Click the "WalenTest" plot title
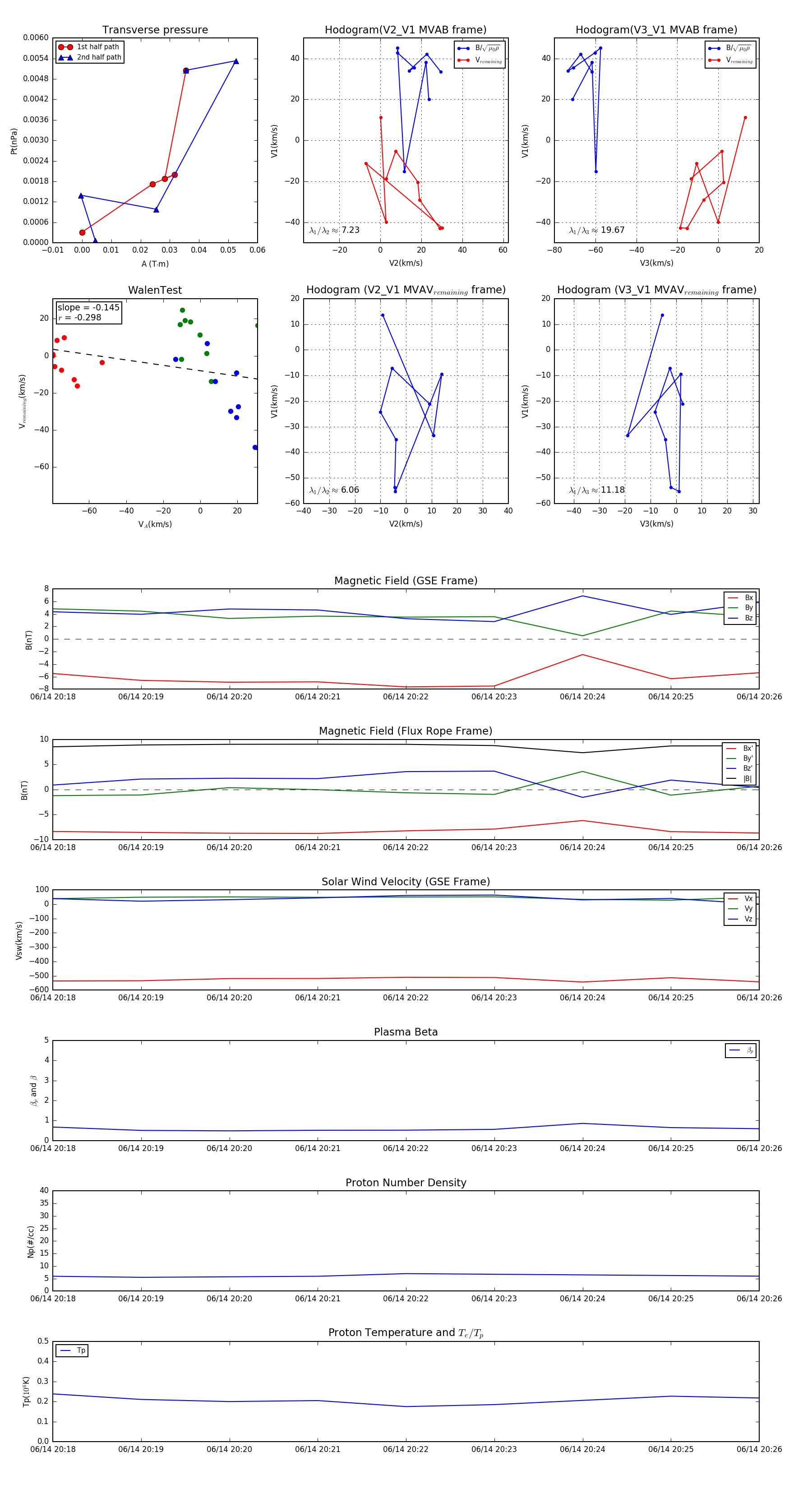The height and width of the screenshot is (1489, 812). [155, 290]
